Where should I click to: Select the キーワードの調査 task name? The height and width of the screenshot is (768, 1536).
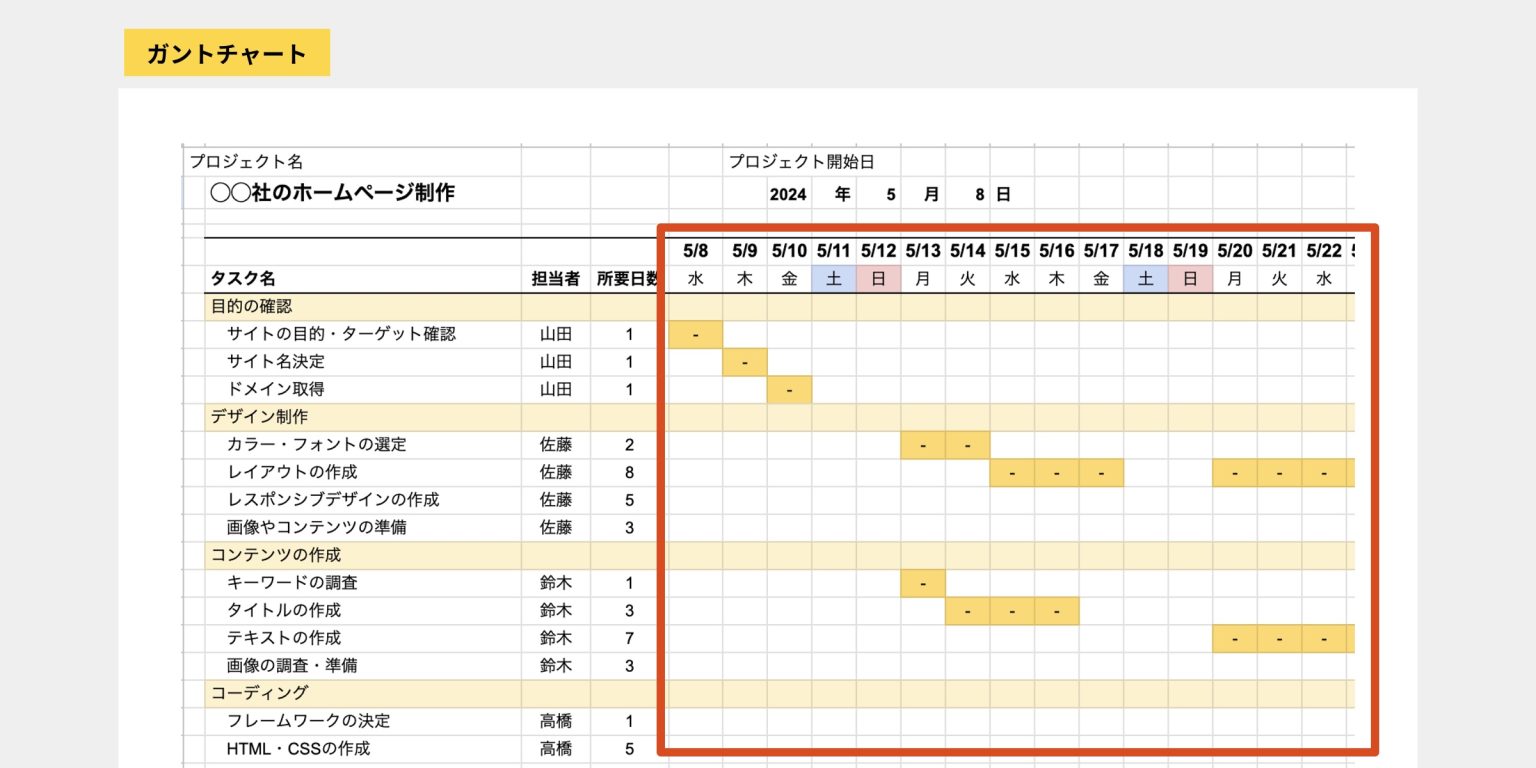pyautogui.click(x=292, y=583)
